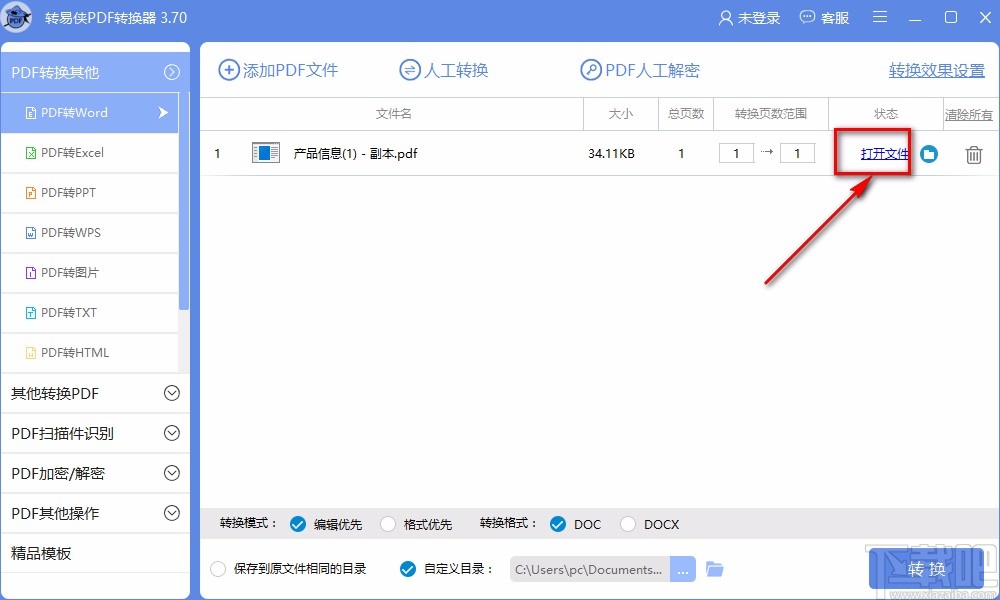
Task: Open the hamburger menu in title bar
Action: coord(881,17)
